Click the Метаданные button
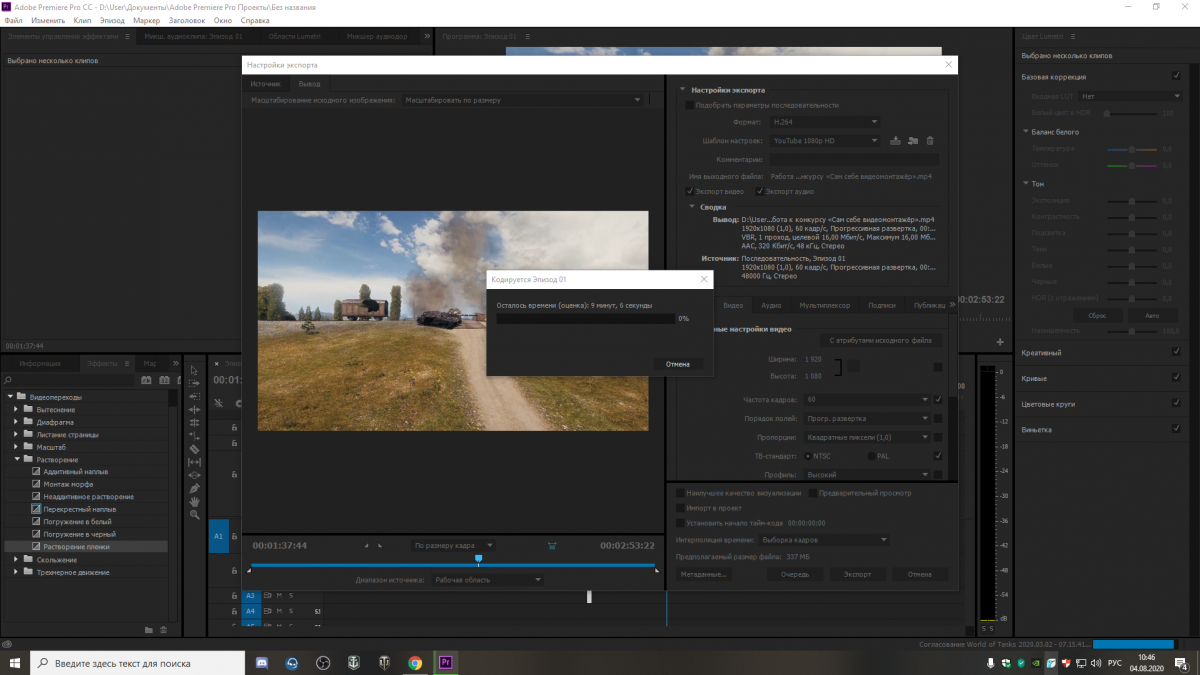 [703, 575]
